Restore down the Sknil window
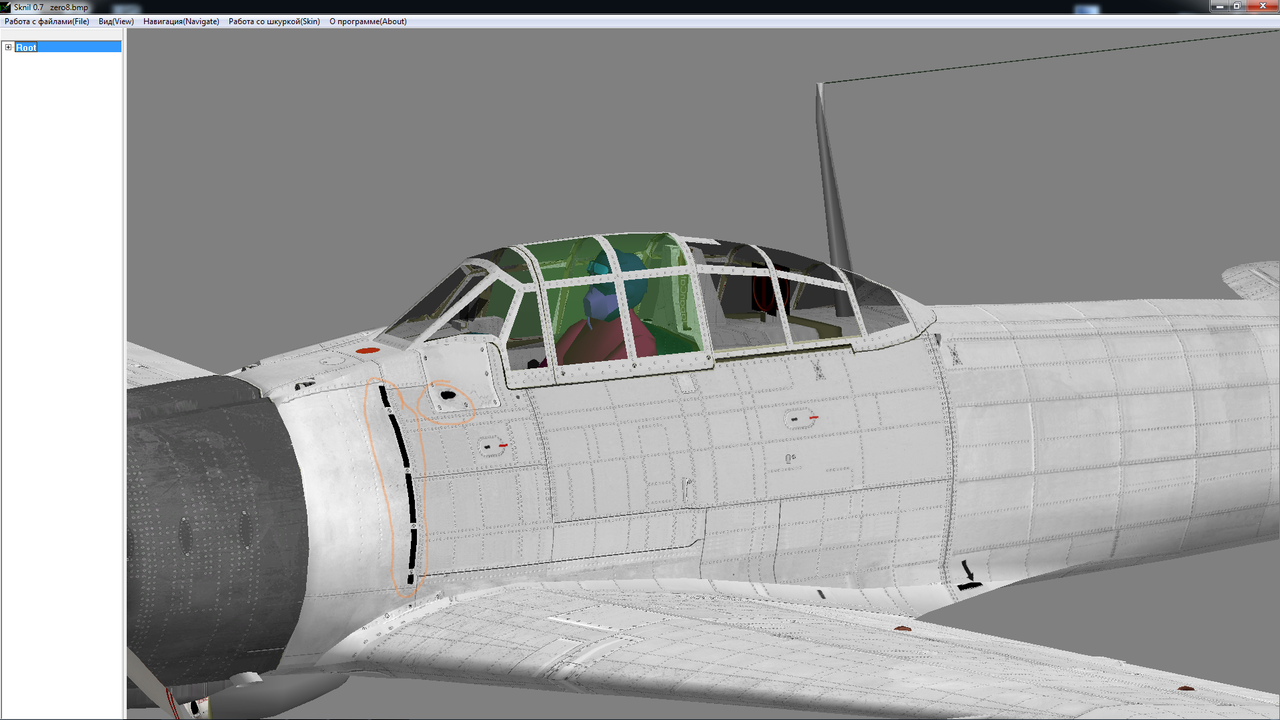 tap(1238, 6)
